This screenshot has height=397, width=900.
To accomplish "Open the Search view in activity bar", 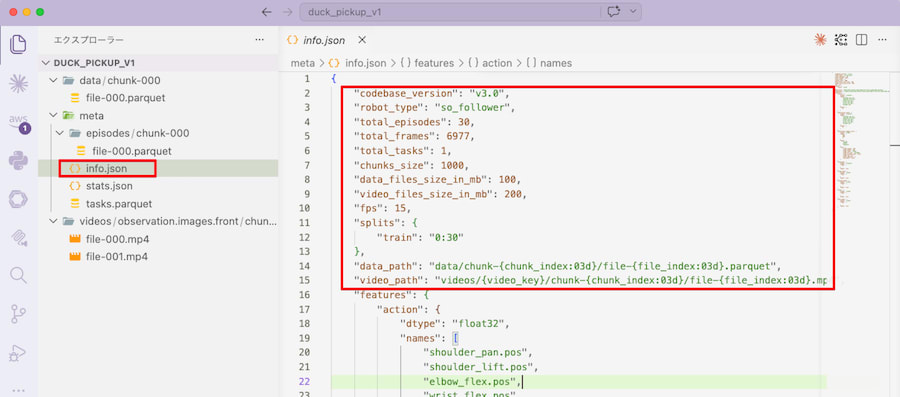I will [x=18, y=275].
